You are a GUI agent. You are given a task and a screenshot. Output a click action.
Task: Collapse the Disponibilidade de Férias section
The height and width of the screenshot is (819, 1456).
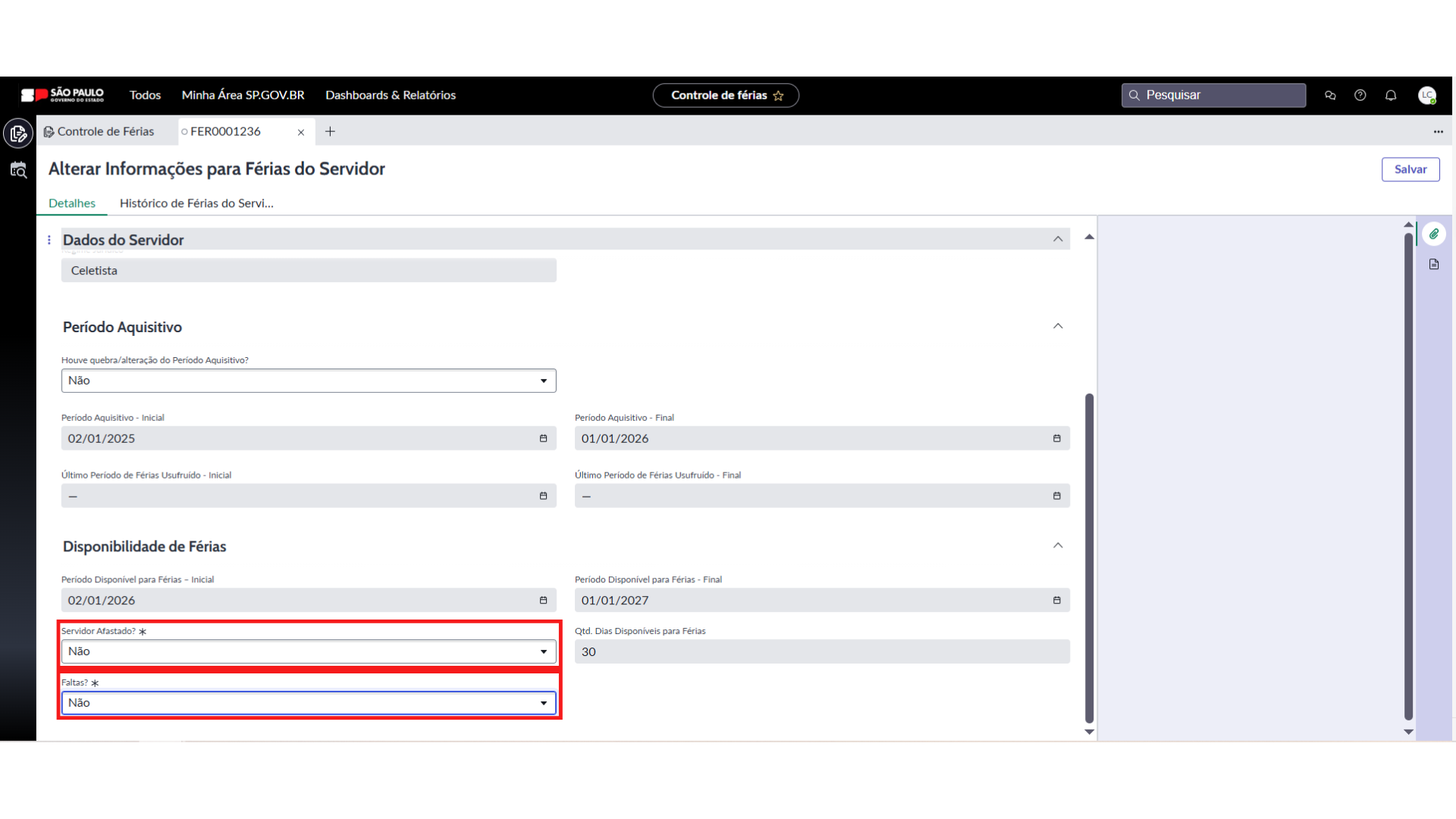click(1058, 546)
